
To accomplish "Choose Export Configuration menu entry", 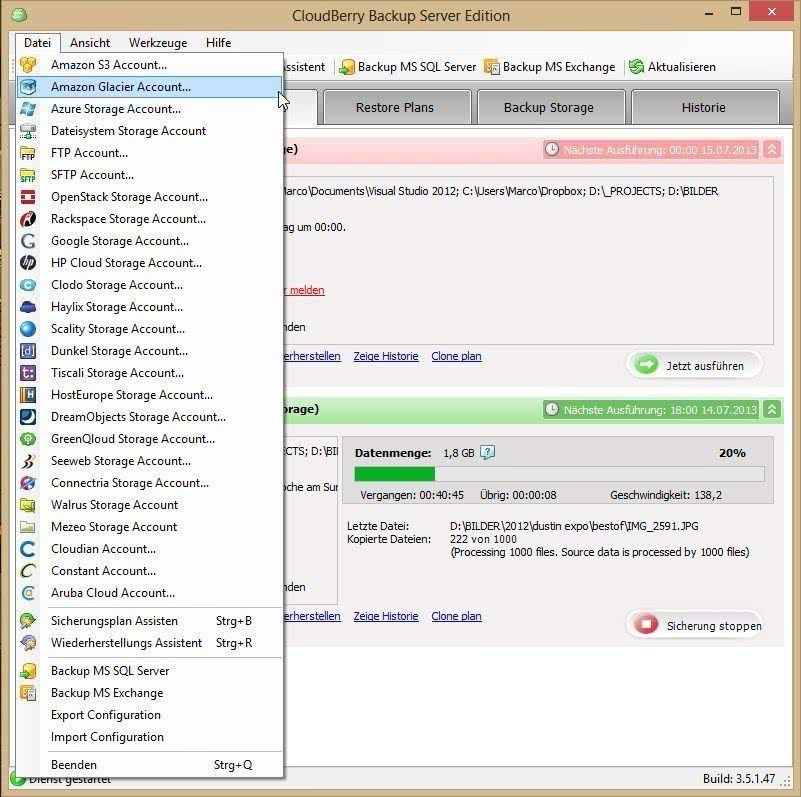I will coord(149,715).
